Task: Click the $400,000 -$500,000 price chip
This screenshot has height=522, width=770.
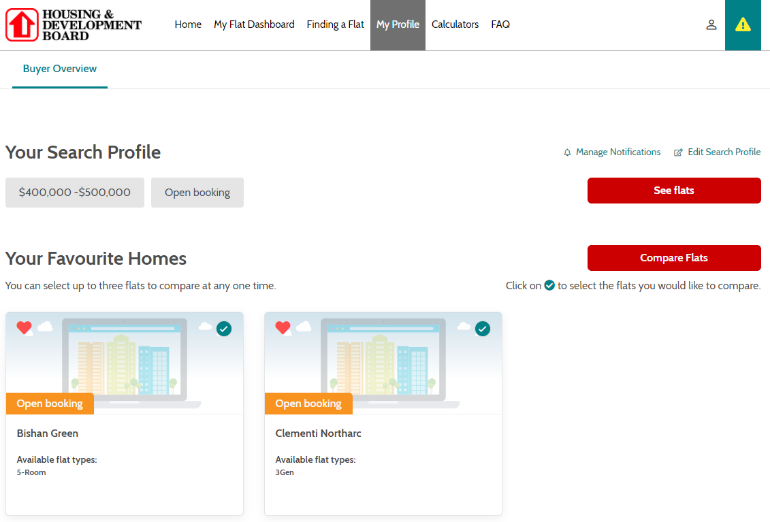Action: coord(75,192)
